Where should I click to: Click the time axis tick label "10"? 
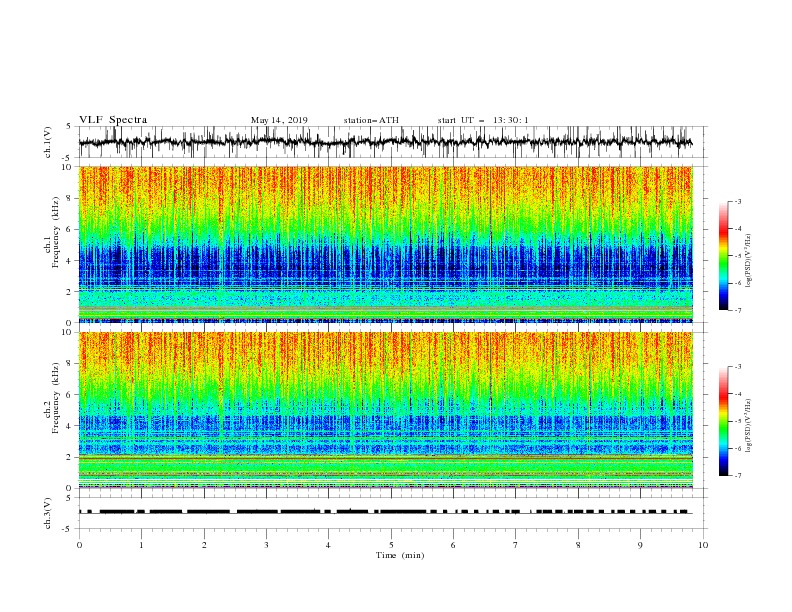pos(703,545)
